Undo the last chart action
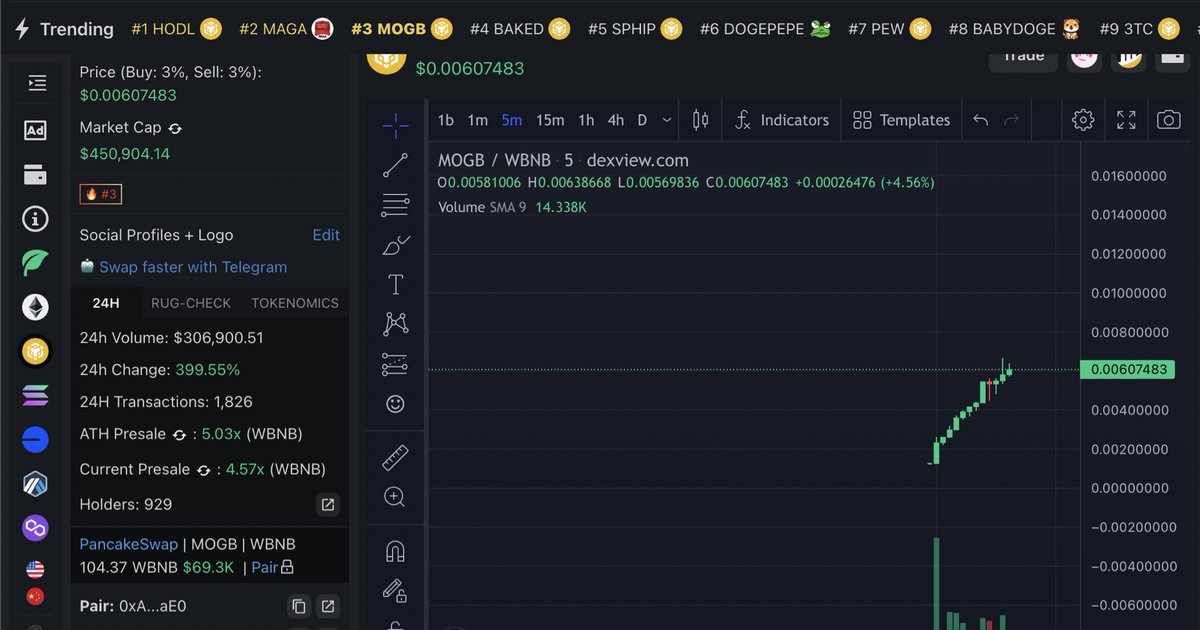Image resolution: width=1200 pixels, height=630 pixels. 980,120
